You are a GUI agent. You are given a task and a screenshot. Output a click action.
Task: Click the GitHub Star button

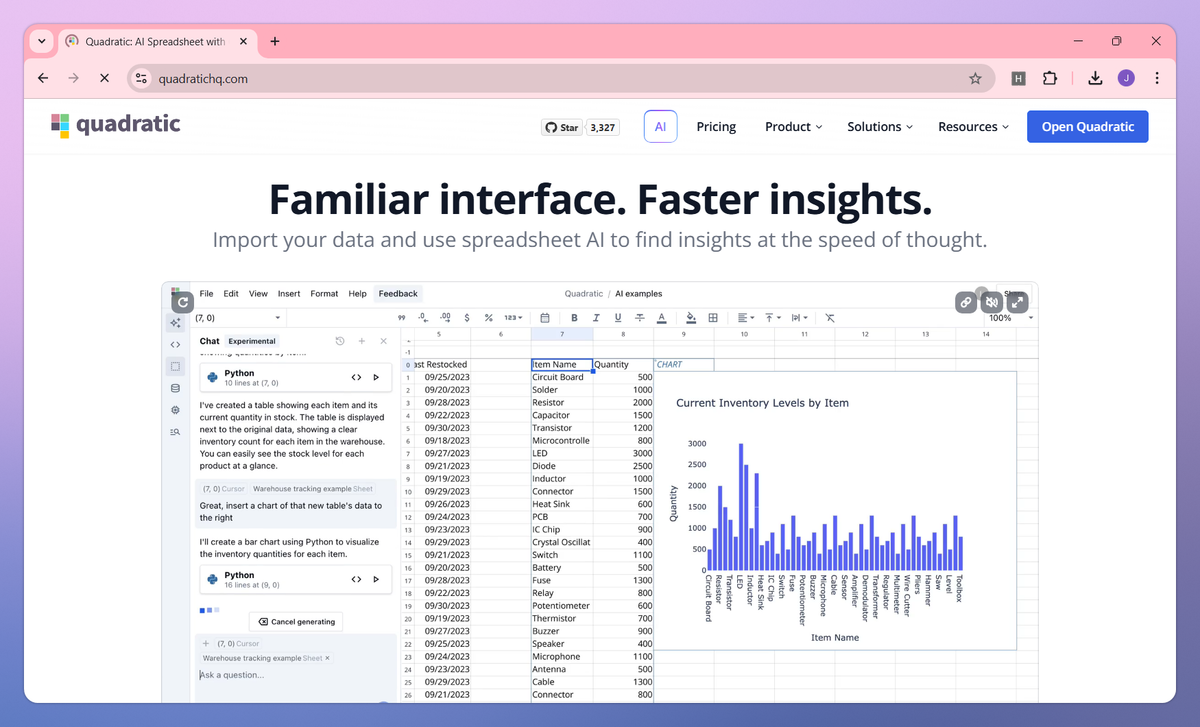pyautogui.click(x=562, y=127)
